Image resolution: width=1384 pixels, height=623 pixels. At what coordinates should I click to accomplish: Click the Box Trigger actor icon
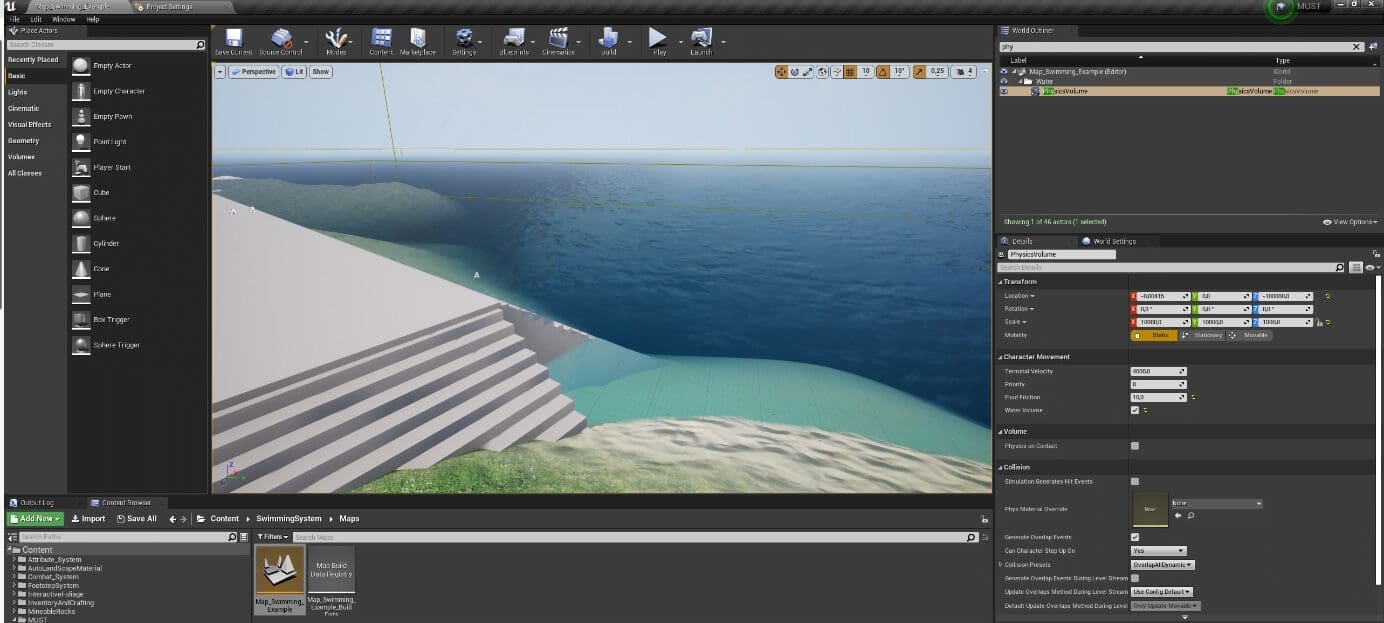coord(81,319)
